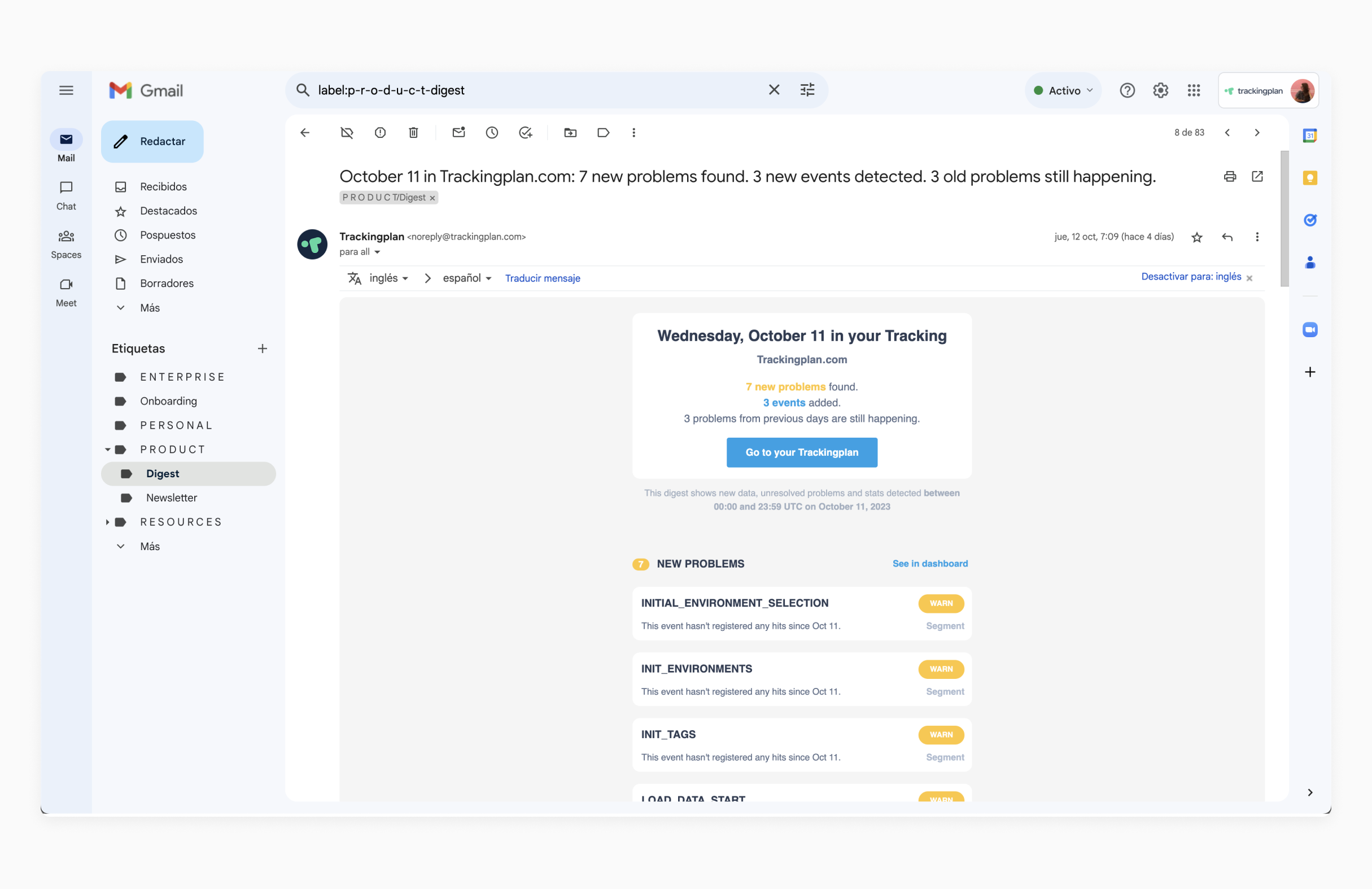This screenshot has width=1372, height=889.
Task: Toggle the main menu hamburger
Action: pos(65,90)
